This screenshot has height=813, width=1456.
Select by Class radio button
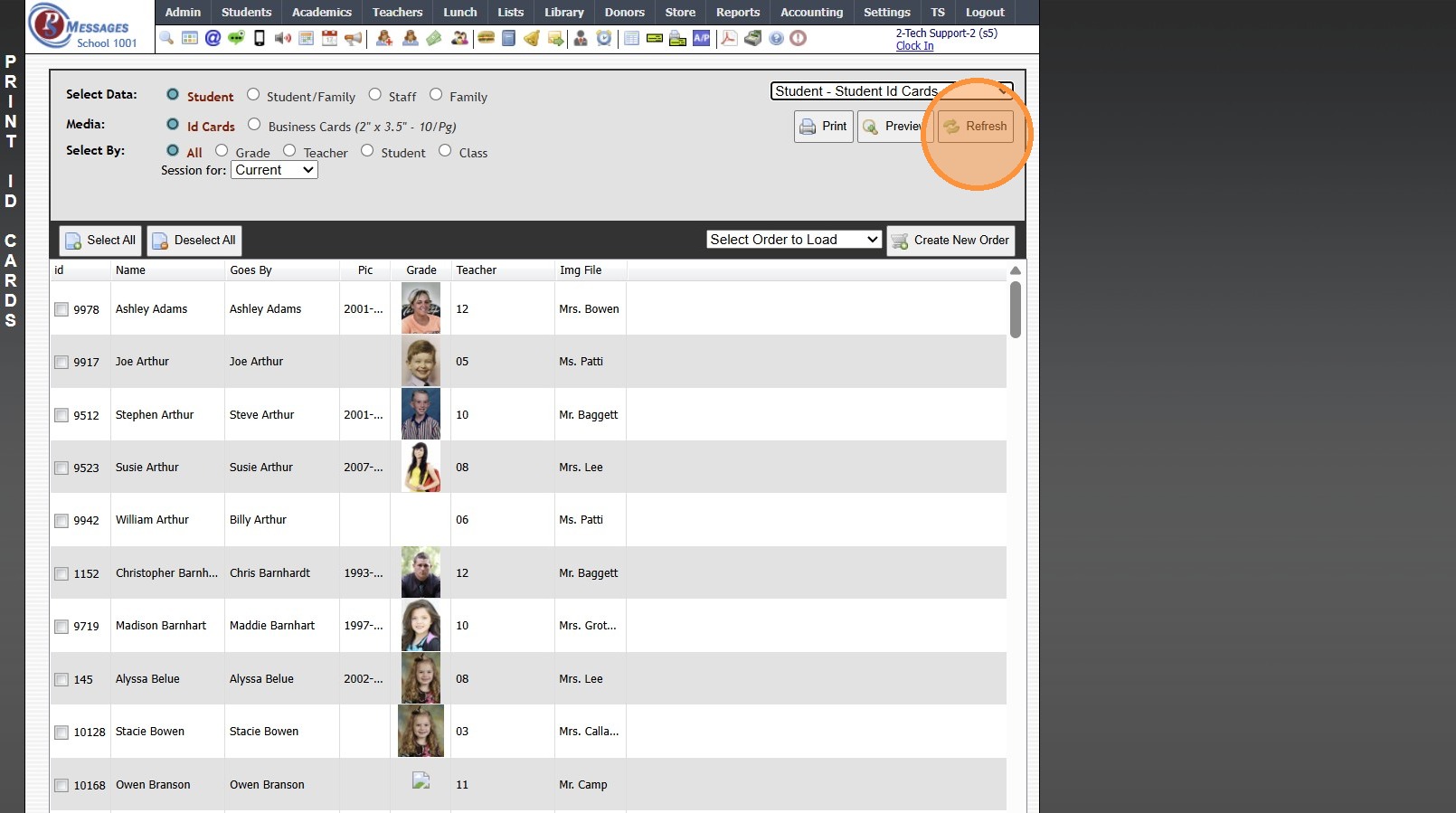tap(445, 150)
